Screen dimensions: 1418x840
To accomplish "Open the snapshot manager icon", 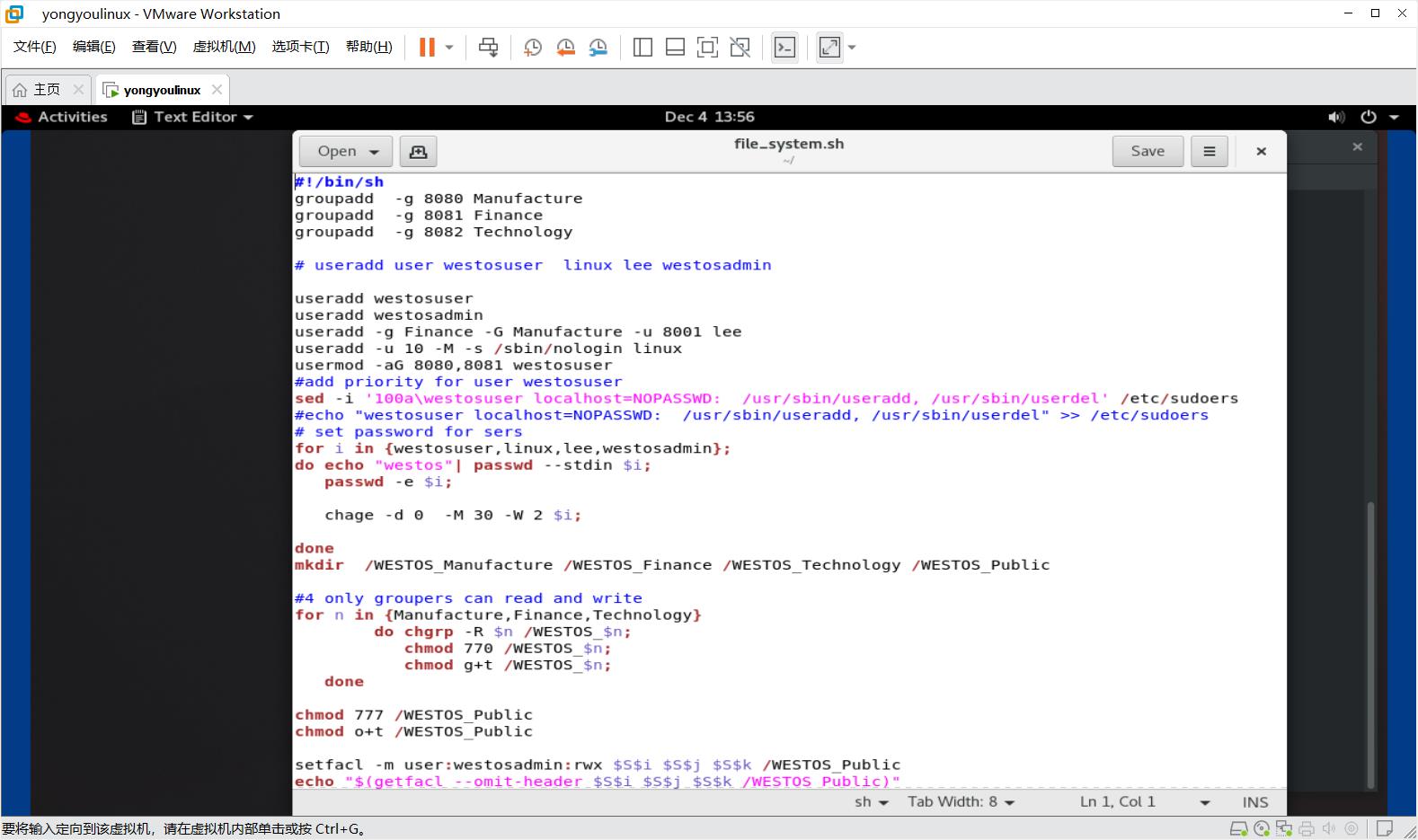I will tap(598, 48).
